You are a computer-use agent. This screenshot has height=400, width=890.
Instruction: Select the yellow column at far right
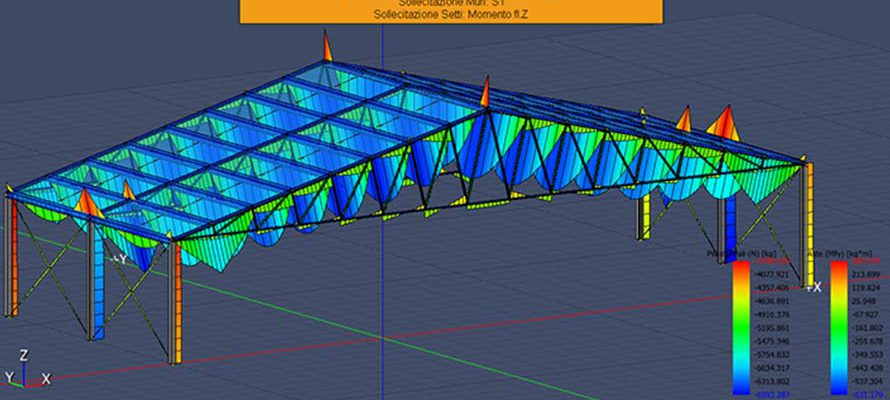[809, 210]
